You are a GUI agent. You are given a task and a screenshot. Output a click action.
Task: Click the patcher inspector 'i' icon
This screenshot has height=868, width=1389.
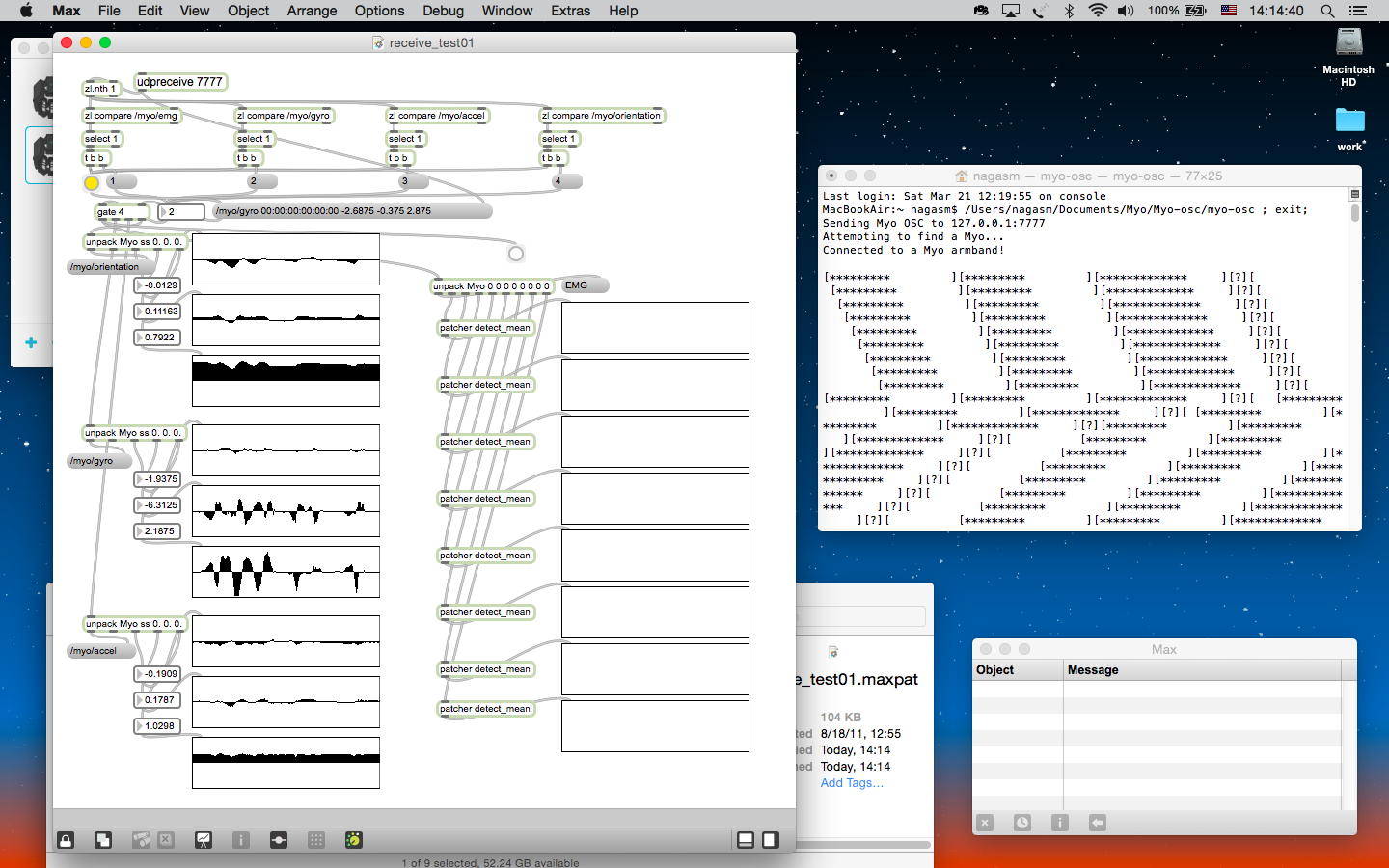coord(241,840)
